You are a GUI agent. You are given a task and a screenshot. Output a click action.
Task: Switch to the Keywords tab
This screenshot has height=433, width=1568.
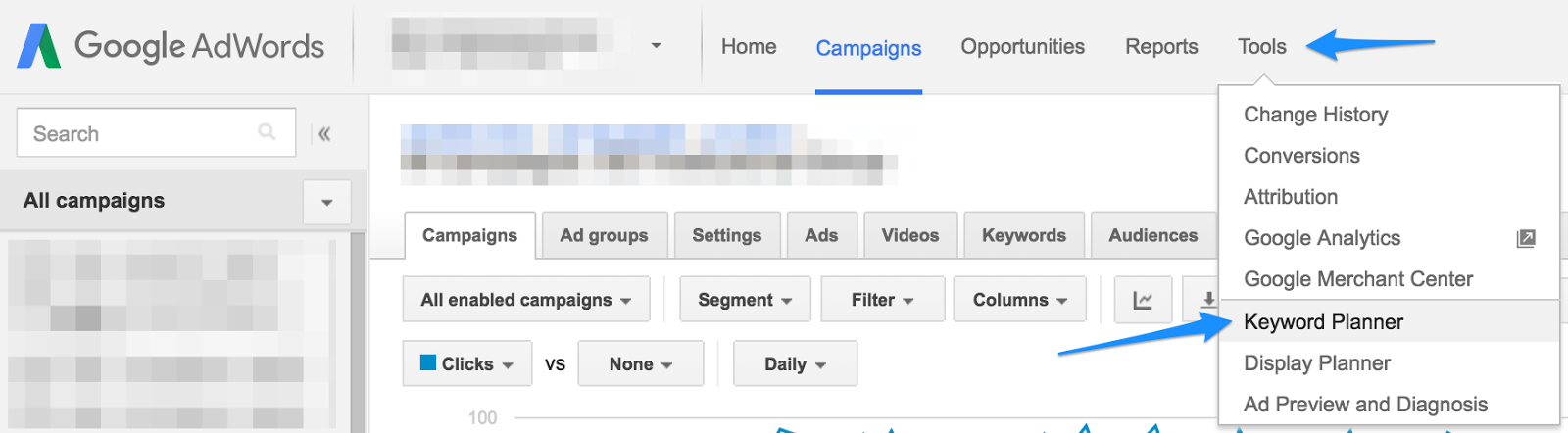(x=1024, y=235)
